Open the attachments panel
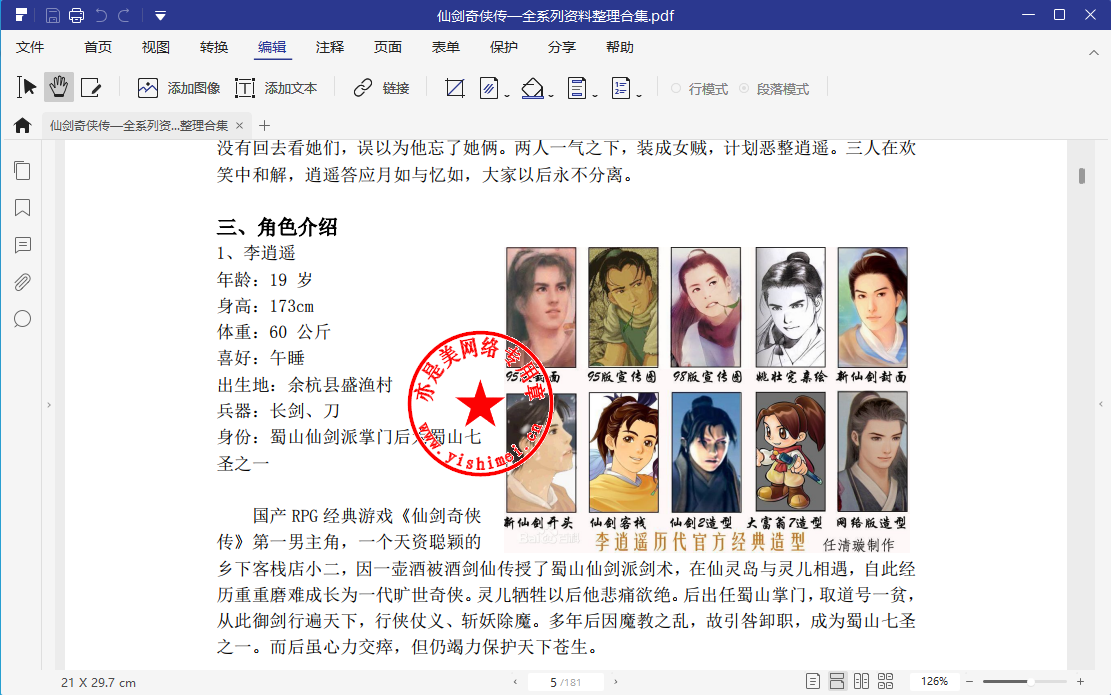The height and width of the screenshot is (695, 1111). (23, 282)
